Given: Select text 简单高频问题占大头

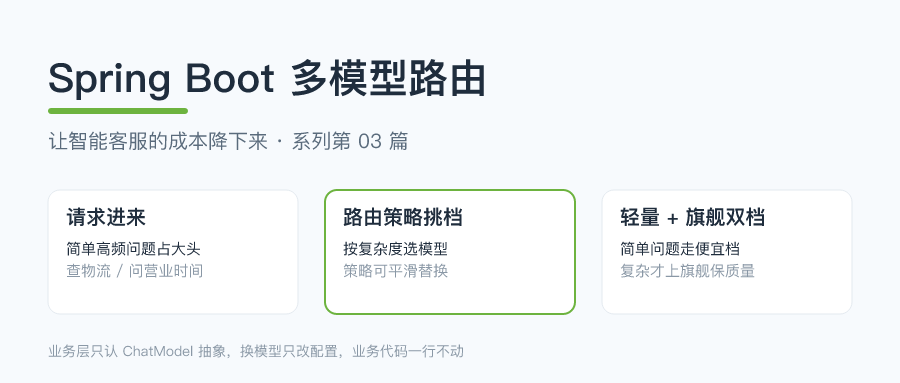Looking at the screenshot, I should (x=134, y=249).
